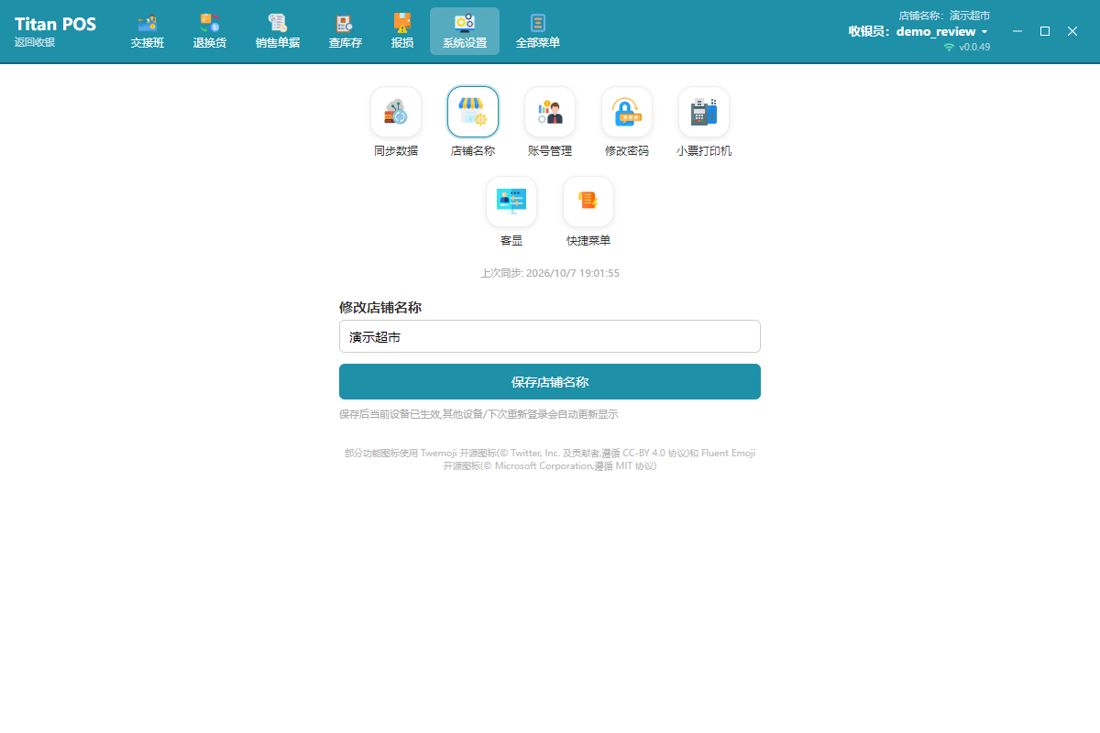
Task: Open the 客显 customer display icon
Action: pos(511,202)
